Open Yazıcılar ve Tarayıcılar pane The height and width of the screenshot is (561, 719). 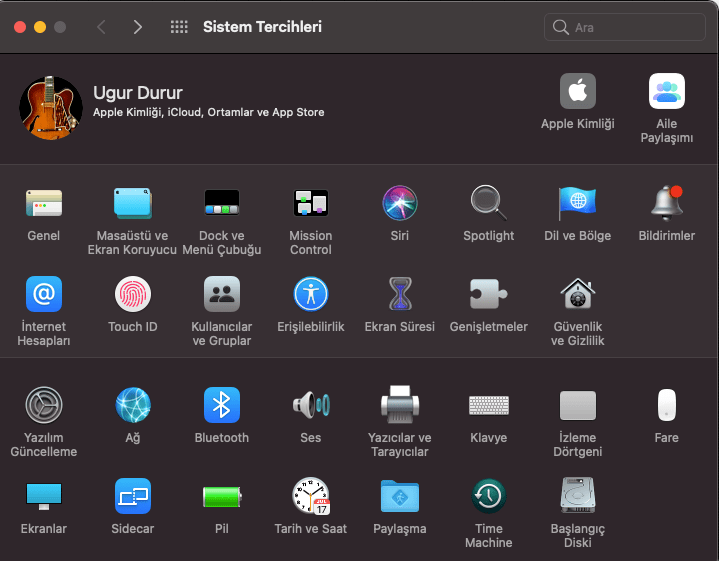click(x=399, y=404)
